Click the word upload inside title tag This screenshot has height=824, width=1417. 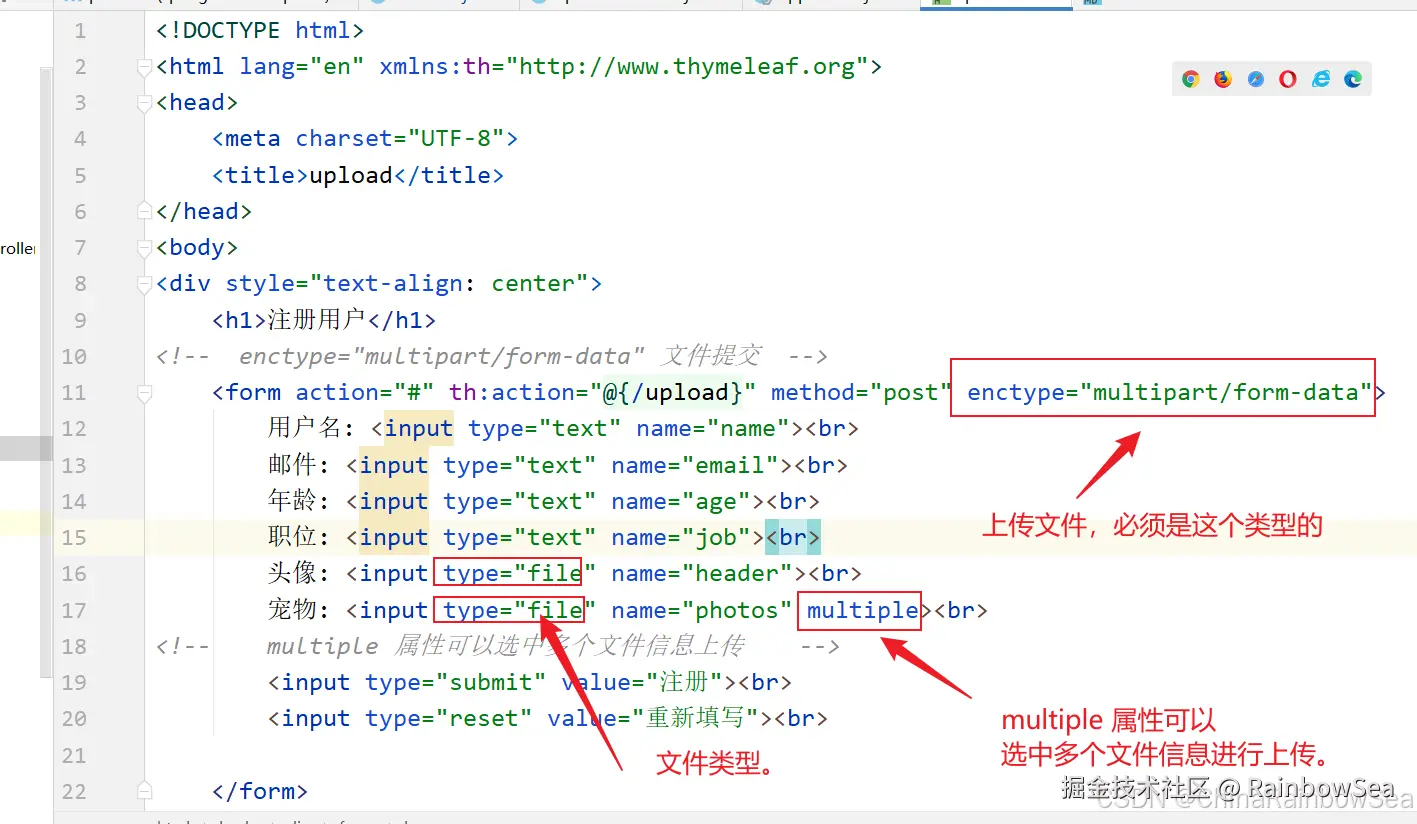click(x=351, y=175)
